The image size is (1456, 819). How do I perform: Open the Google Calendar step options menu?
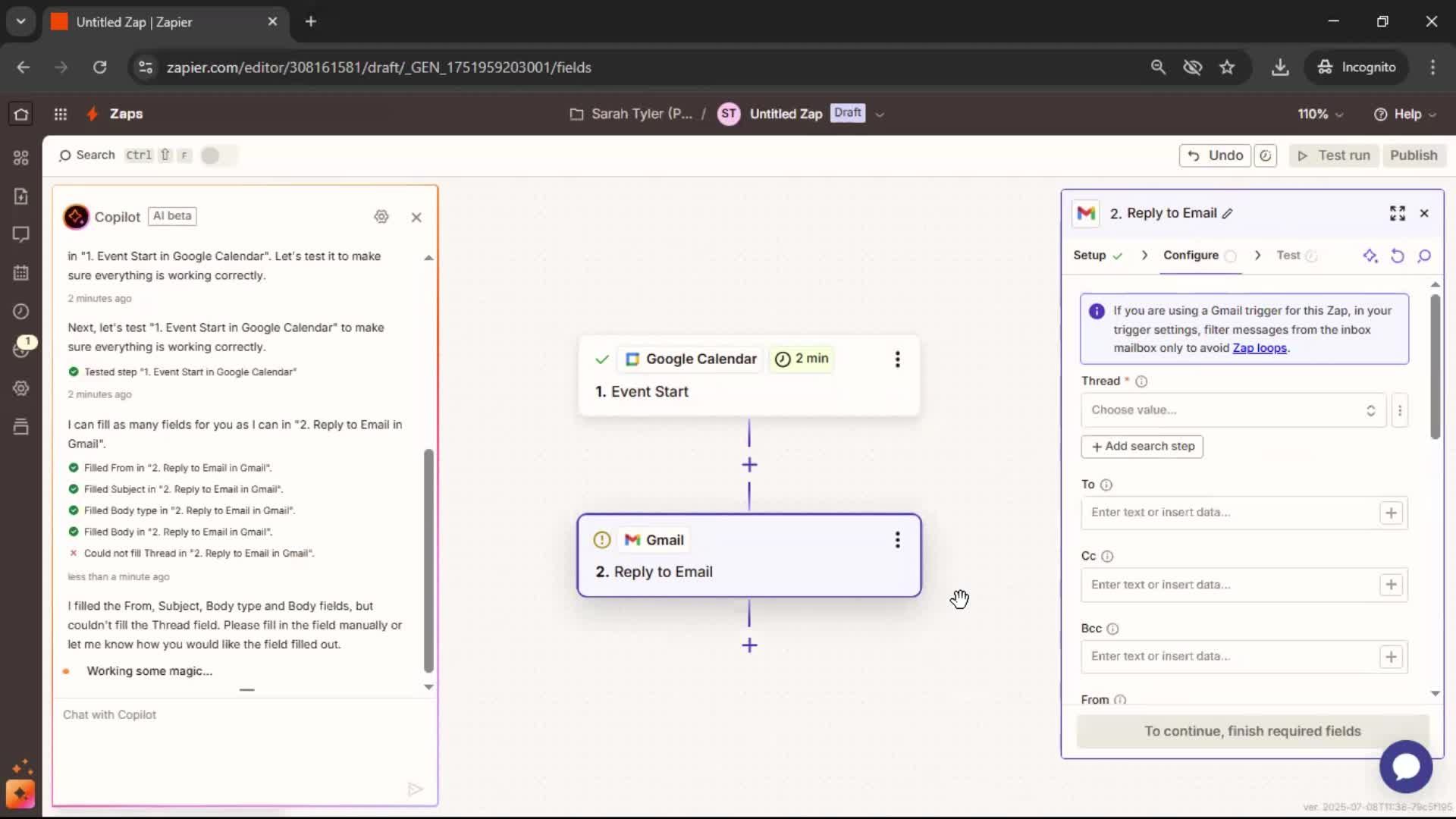[x=897, y=359]
